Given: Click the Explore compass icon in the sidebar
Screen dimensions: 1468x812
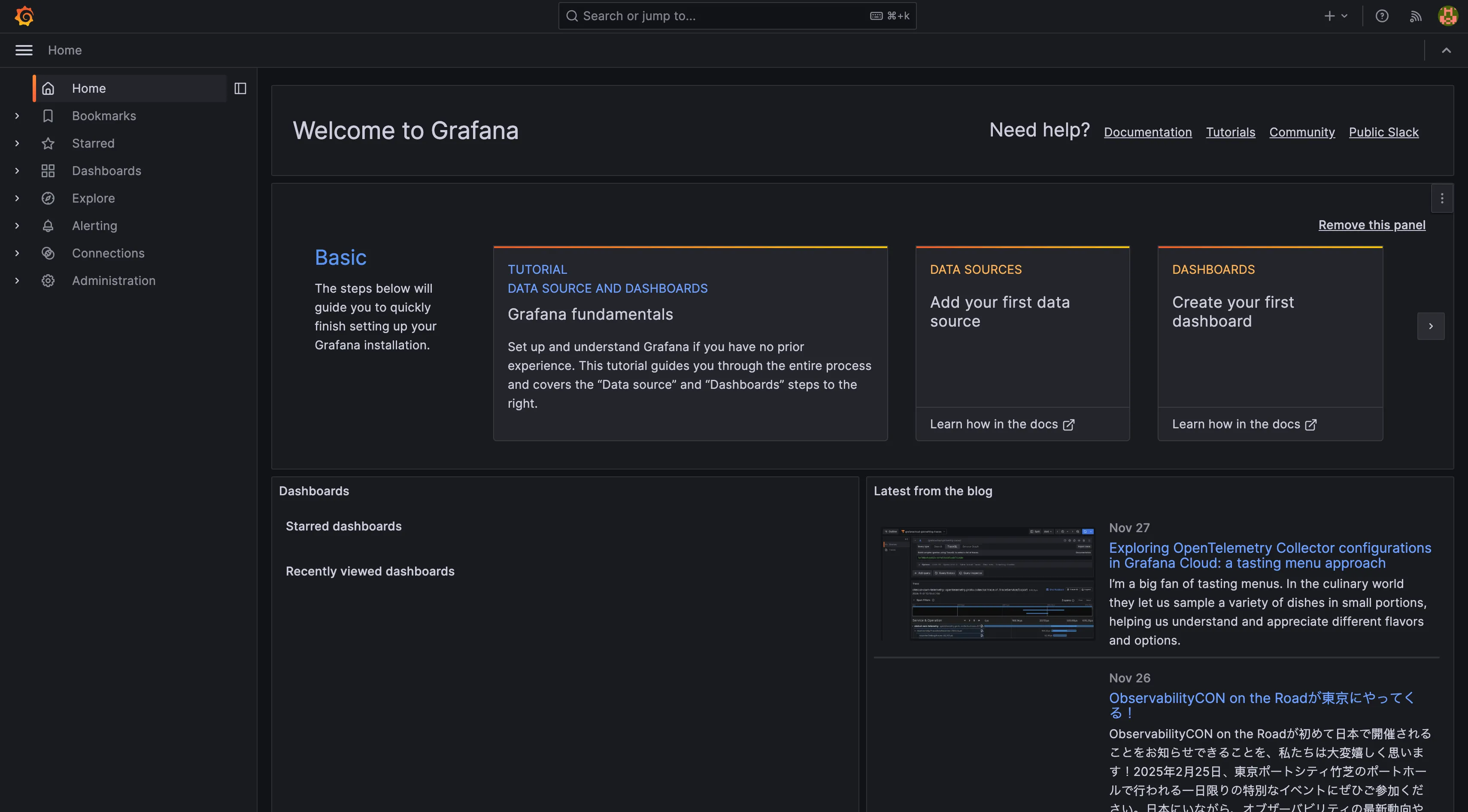Looking at the screenshot, I should [x=48, y=198].
